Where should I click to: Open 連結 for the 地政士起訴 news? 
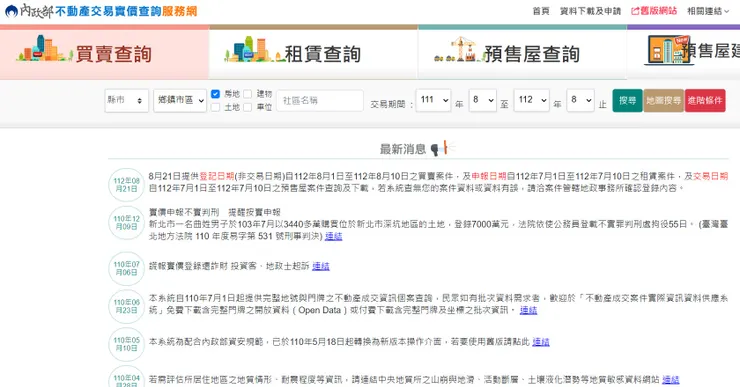coord(320,266)
